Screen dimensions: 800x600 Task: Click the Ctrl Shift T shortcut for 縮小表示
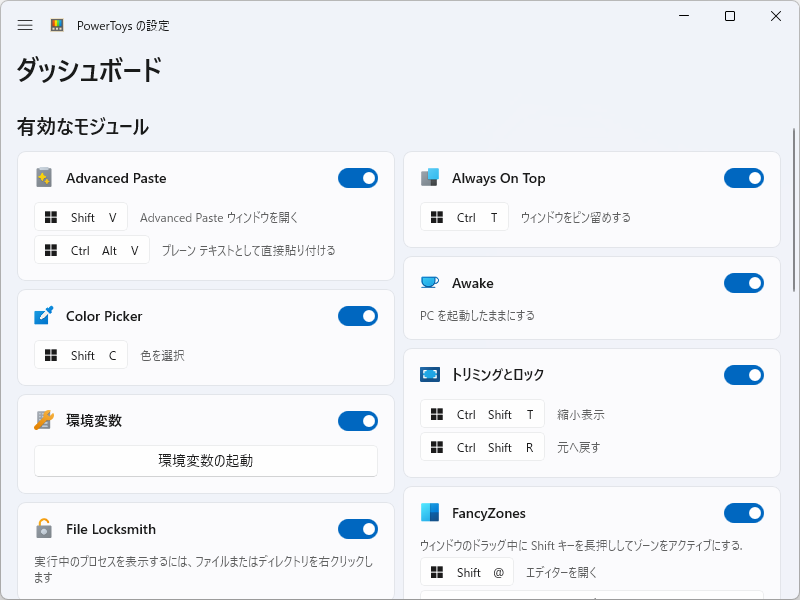(482, 413)
